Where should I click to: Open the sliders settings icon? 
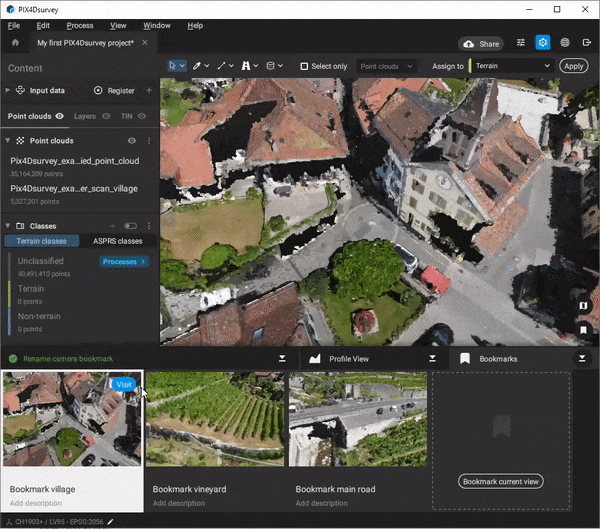521,42
